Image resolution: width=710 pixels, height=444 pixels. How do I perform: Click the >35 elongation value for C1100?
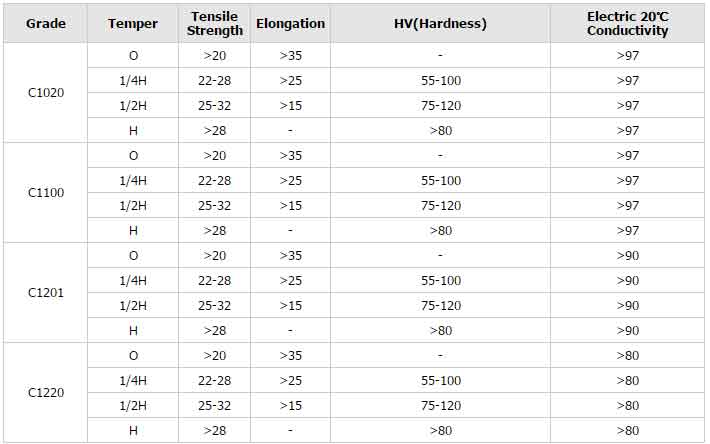(x=290, y=155)
